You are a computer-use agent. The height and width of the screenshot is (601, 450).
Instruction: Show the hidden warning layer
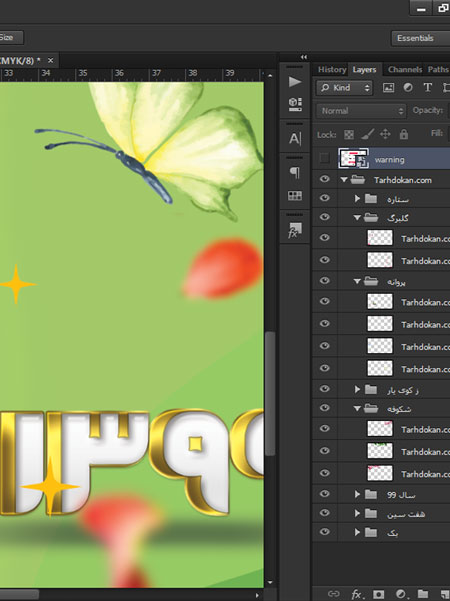click(324, 158)
